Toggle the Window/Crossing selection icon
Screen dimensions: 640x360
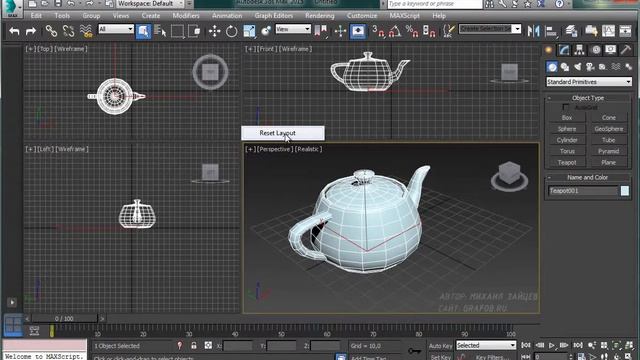[x=194, y=31]
